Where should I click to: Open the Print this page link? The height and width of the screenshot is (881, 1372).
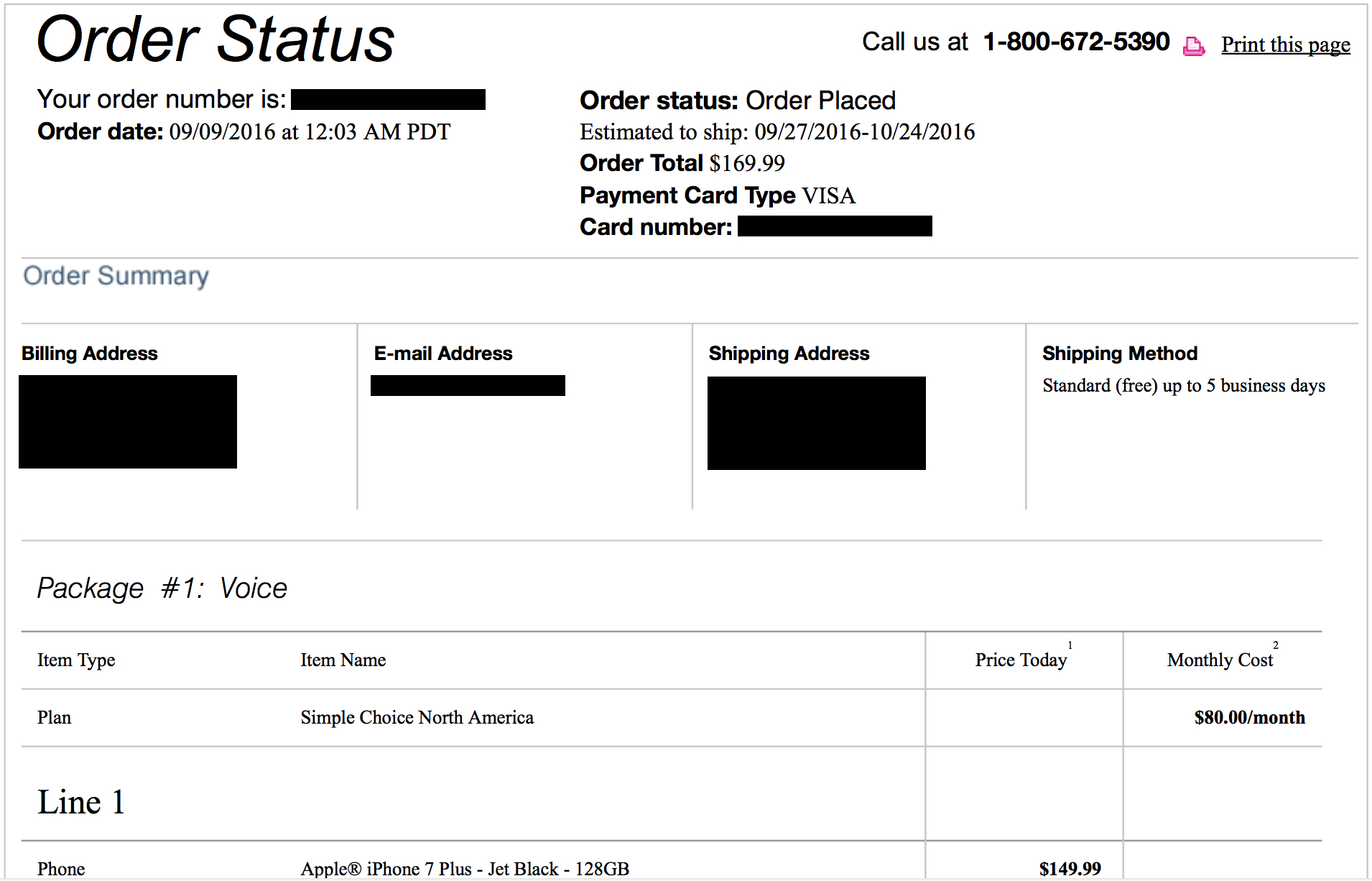point(1285,45)
